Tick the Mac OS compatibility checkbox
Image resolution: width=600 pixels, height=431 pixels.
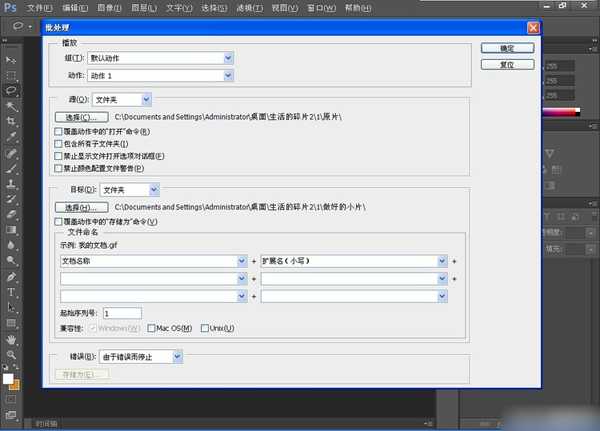pyautogui.click(x=151, y=328)
